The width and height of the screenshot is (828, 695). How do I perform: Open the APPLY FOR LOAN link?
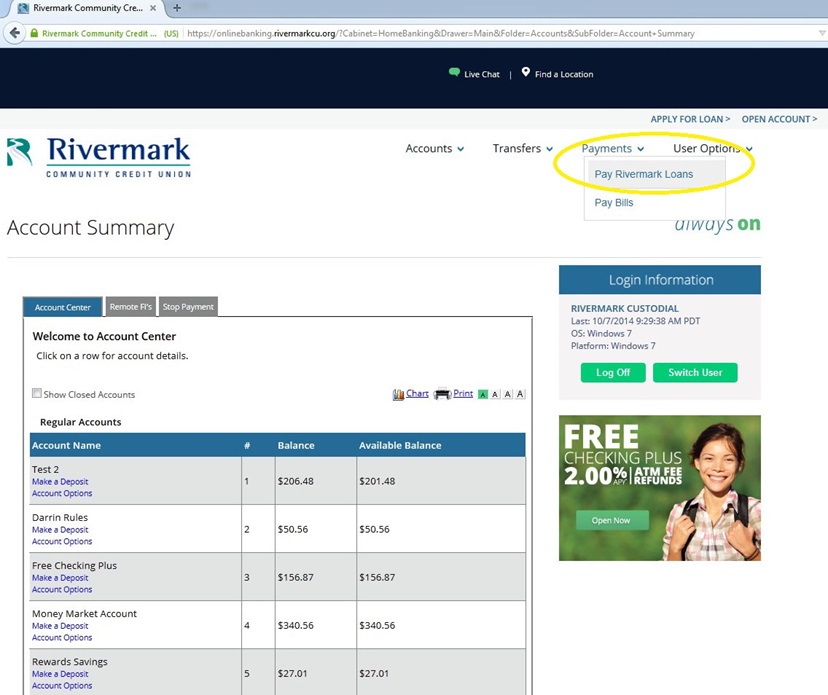point(690,119)
